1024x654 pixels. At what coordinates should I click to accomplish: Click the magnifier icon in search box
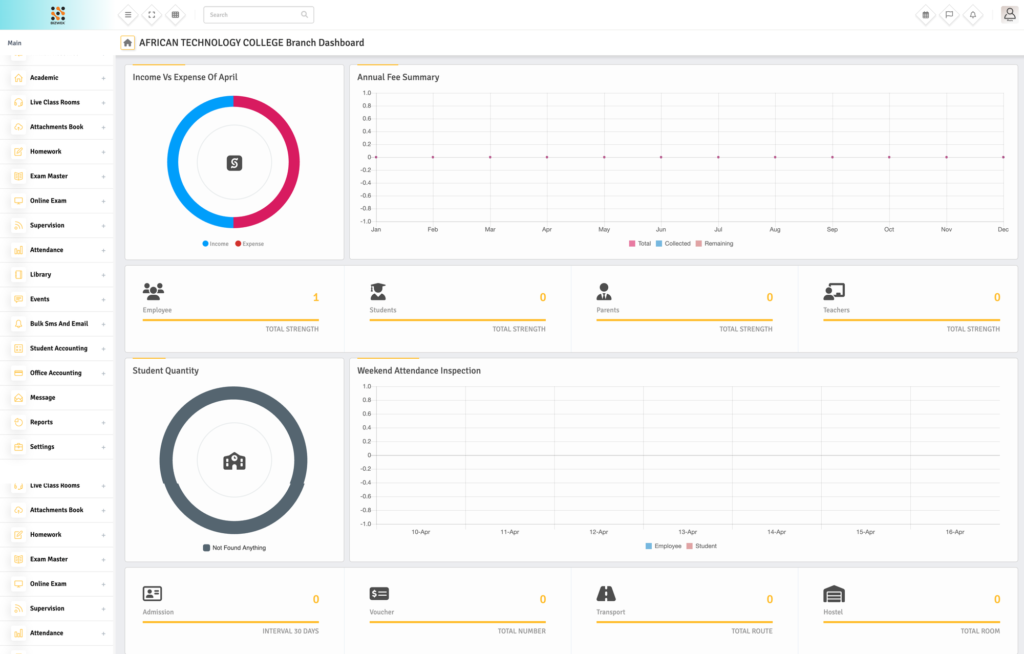(304, 15)
